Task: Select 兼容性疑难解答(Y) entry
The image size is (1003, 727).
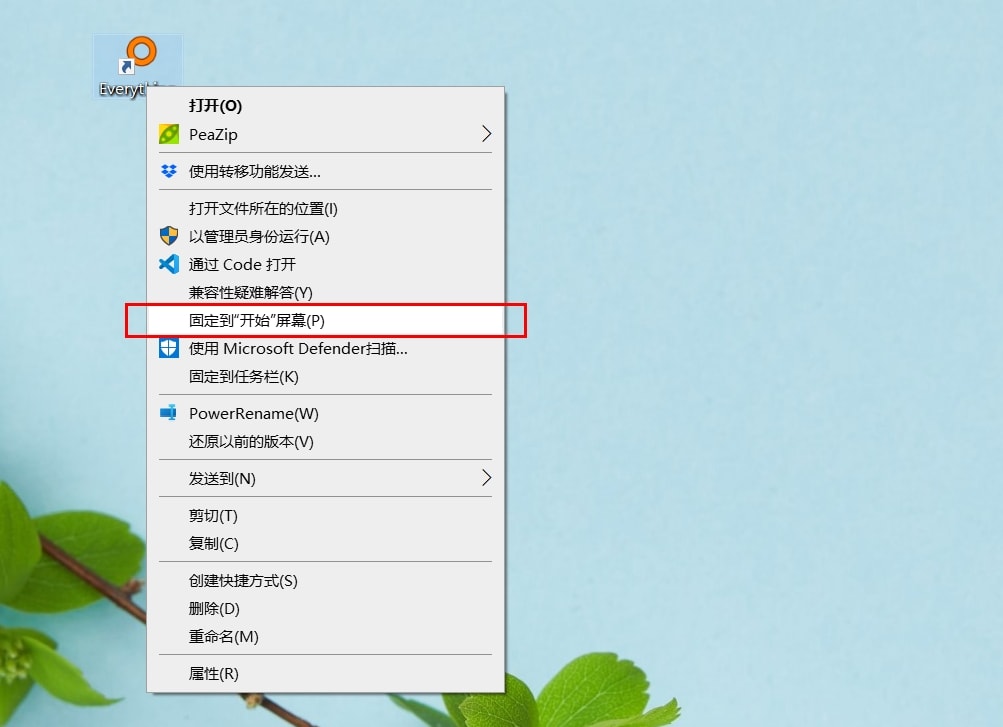Action: tap(326, 292)
